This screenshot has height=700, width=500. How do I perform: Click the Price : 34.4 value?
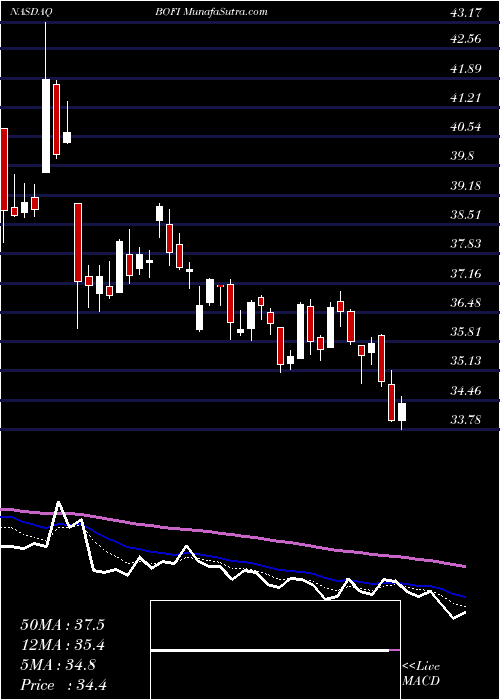(63, 685)
